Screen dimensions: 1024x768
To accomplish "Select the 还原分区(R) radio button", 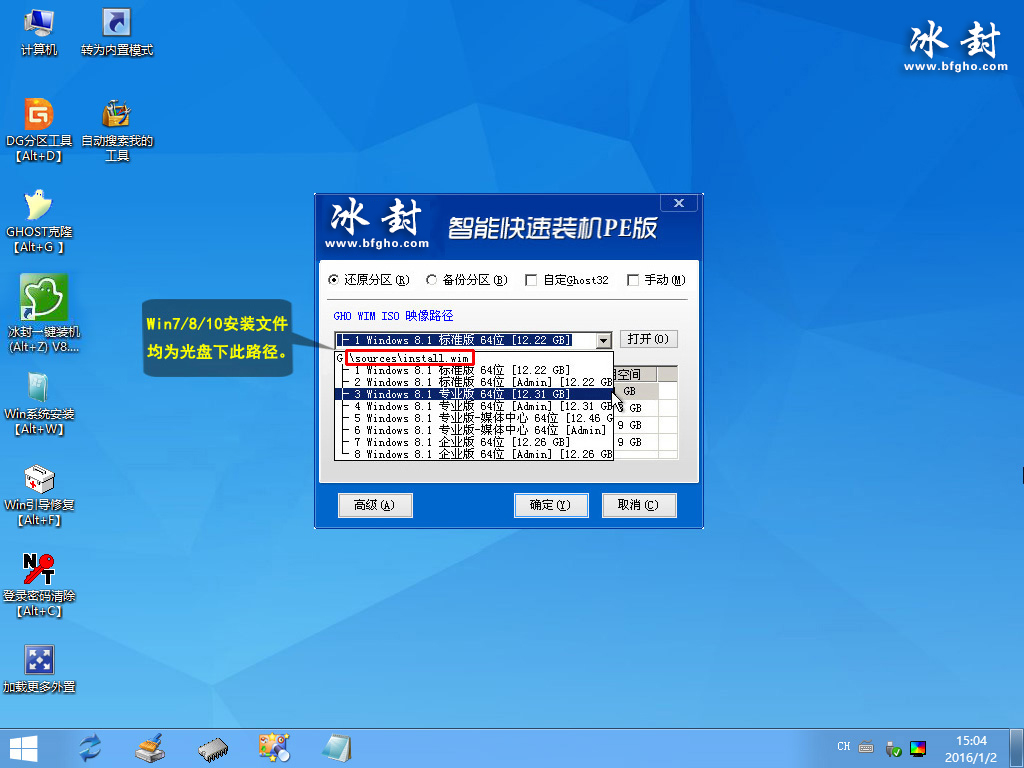I will pos(334,280).
